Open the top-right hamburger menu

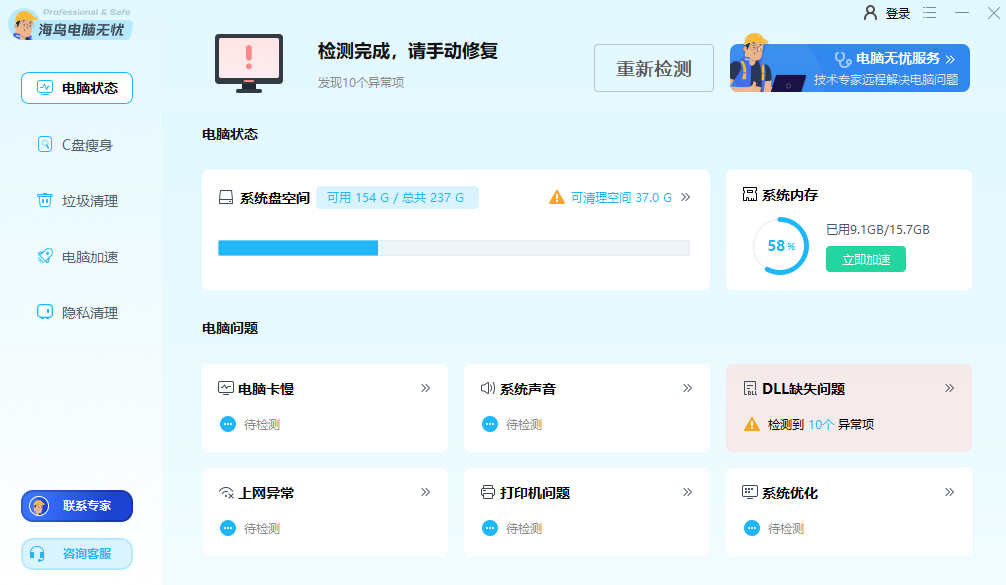pyautogui.click(x=930, y=14)
